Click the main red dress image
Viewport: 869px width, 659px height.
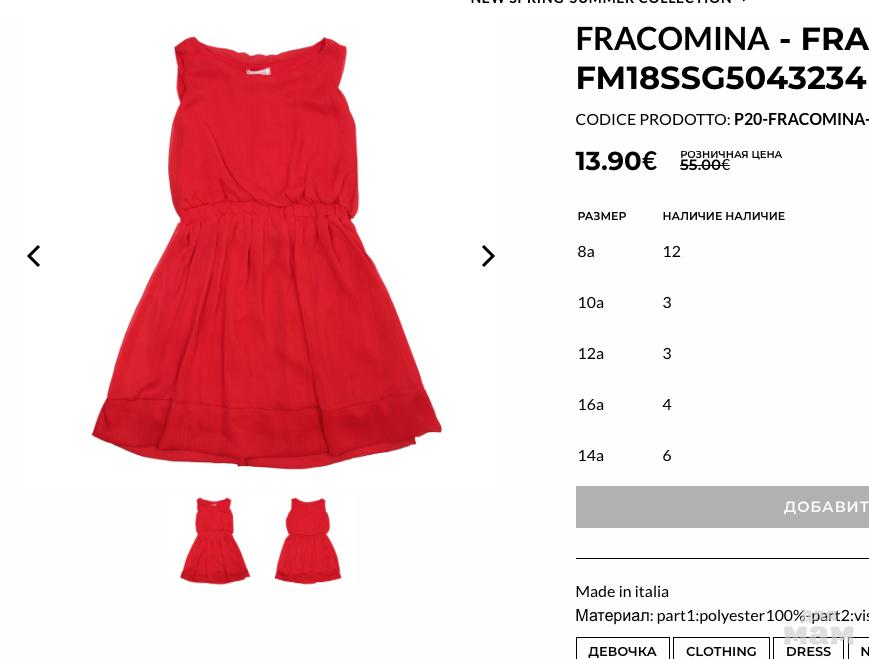tap(267, 253)
